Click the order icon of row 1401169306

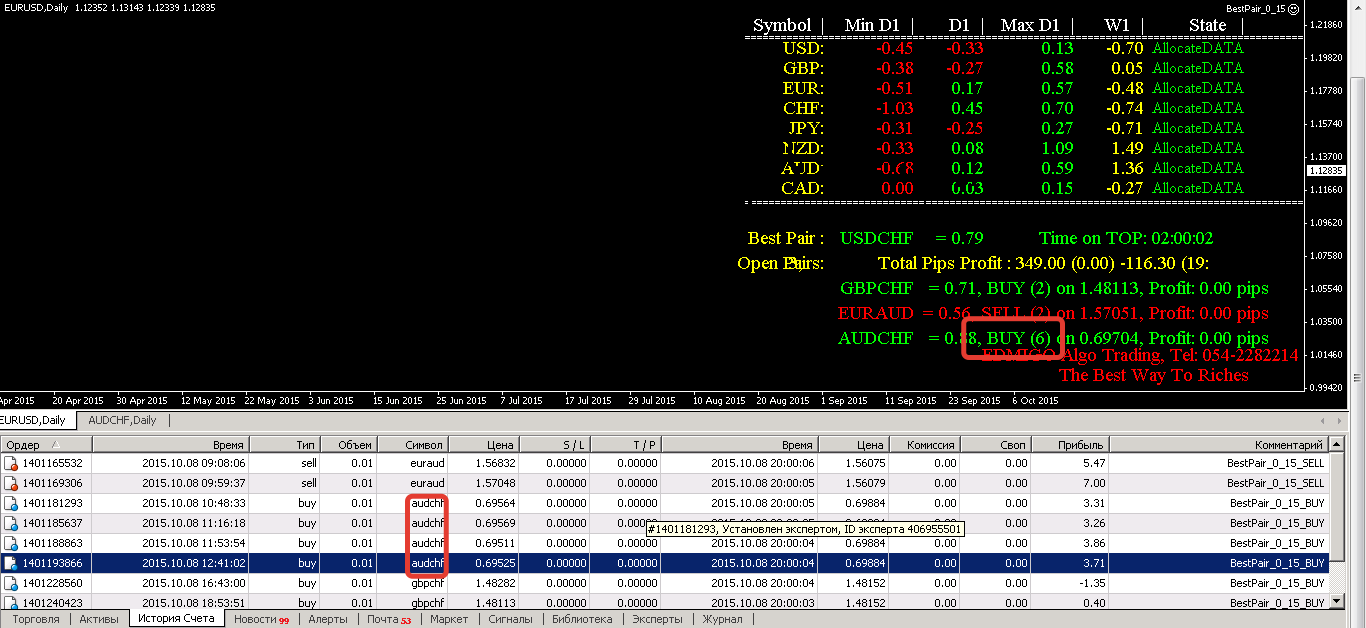point(11,483)
